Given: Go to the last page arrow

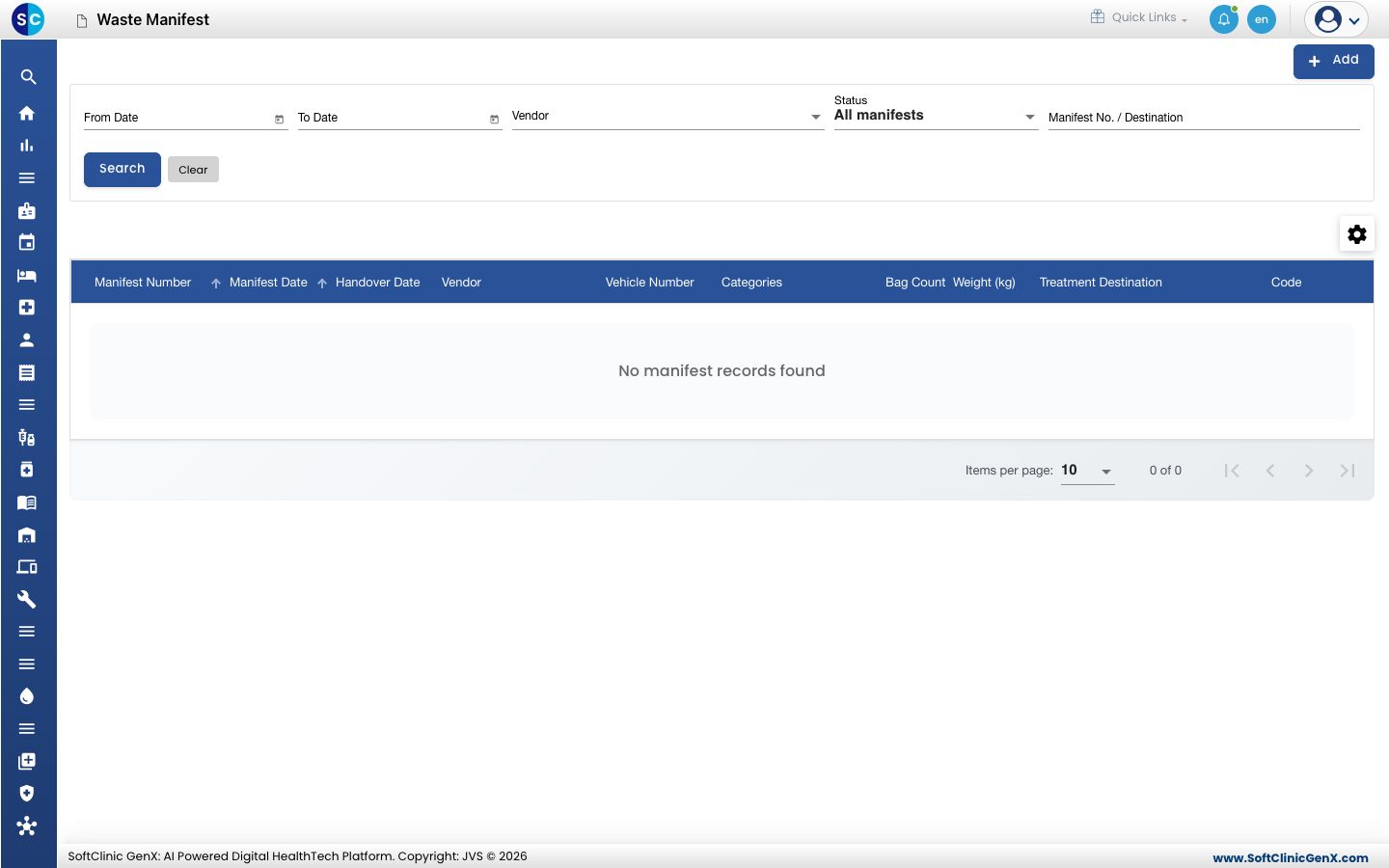Looking at the screenshot, I should point(1348,471).
